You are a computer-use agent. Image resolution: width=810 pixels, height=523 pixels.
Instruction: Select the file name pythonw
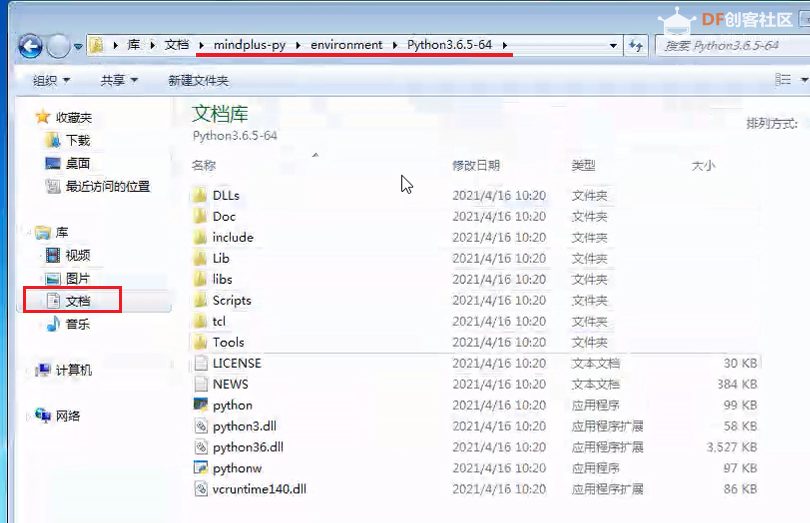tap(237, 468)
